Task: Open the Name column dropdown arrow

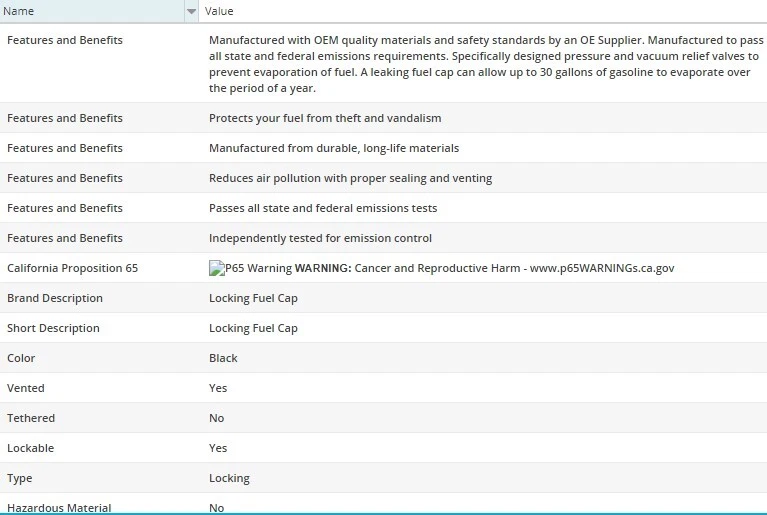Action: [x=191, y=11]
